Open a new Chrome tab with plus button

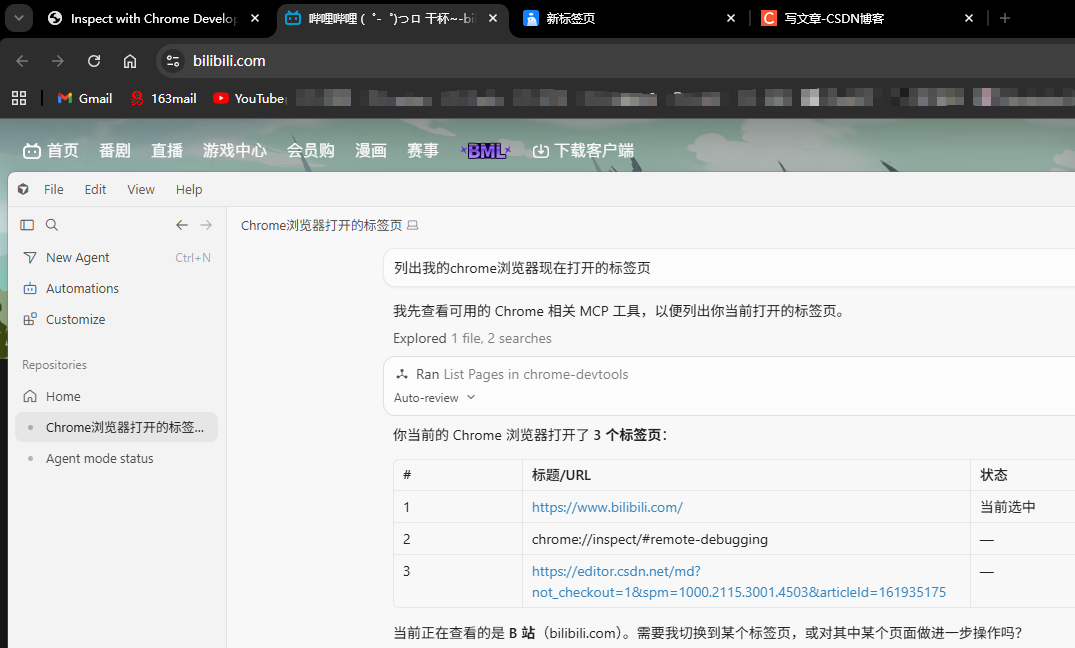tap(1005, 19)
